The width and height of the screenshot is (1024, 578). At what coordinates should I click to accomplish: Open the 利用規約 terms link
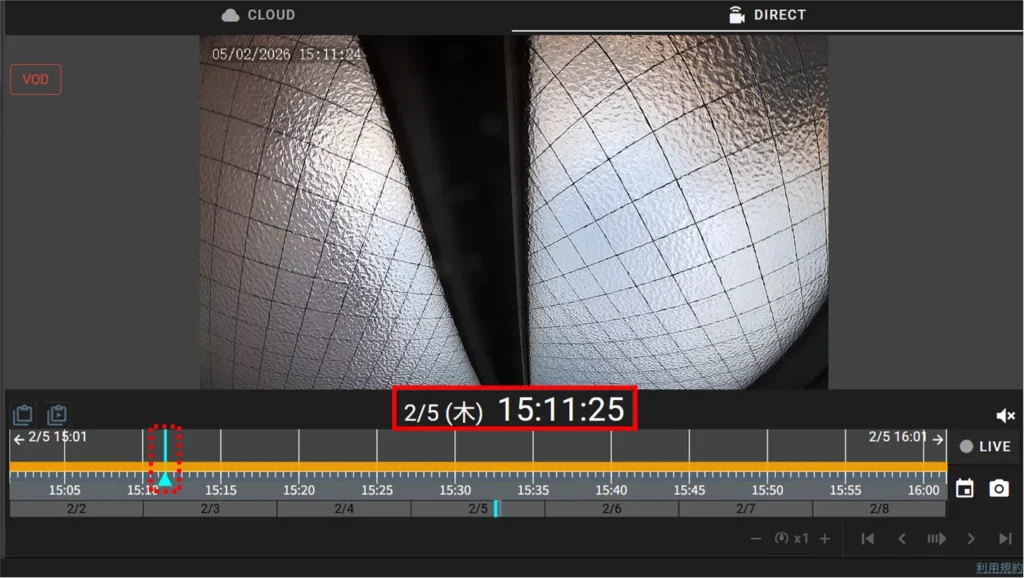point(998,568)
